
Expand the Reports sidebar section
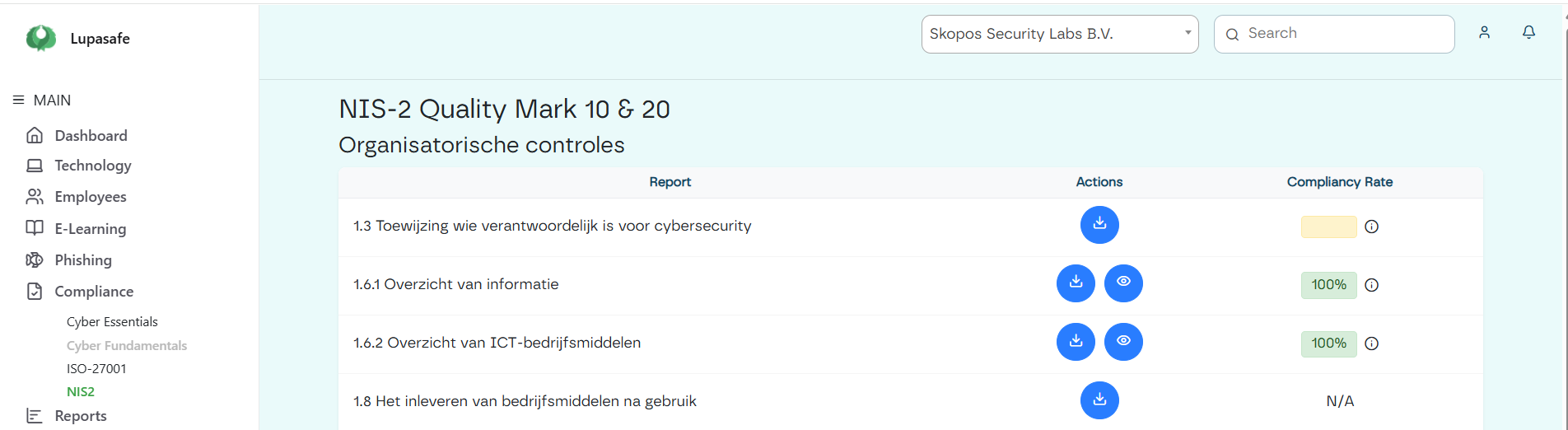point(81,416)
